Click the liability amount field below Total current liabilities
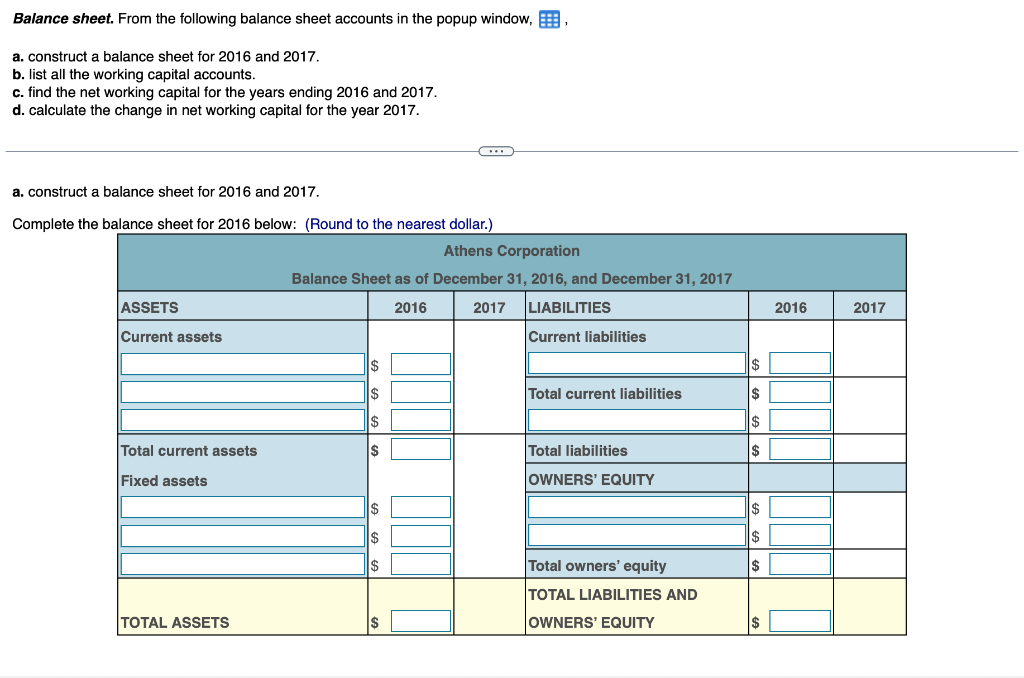The width and height of the screenshot is (1024, 678). pyautogui.click(x=800, y=419)
